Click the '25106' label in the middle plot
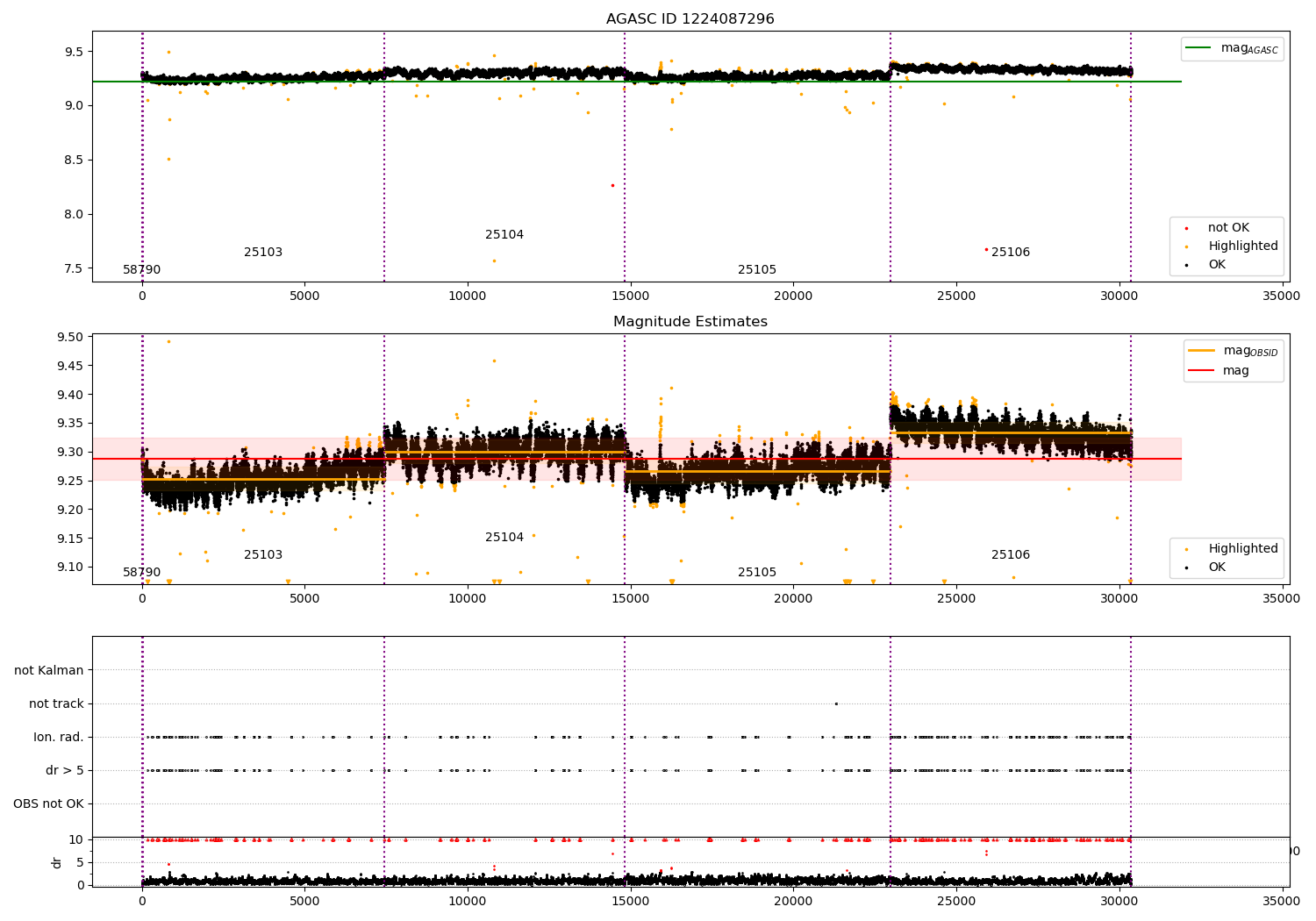 [1011, 555]
